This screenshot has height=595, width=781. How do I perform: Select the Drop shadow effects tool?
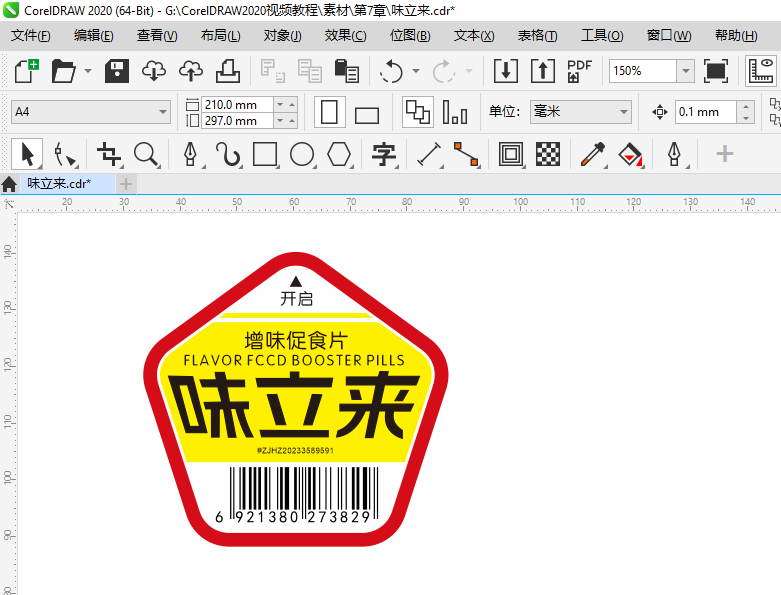coord(511,154)
